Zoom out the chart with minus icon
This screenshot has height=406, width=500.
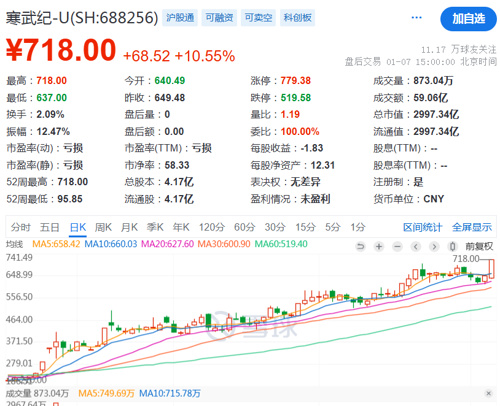click(397, 247)
